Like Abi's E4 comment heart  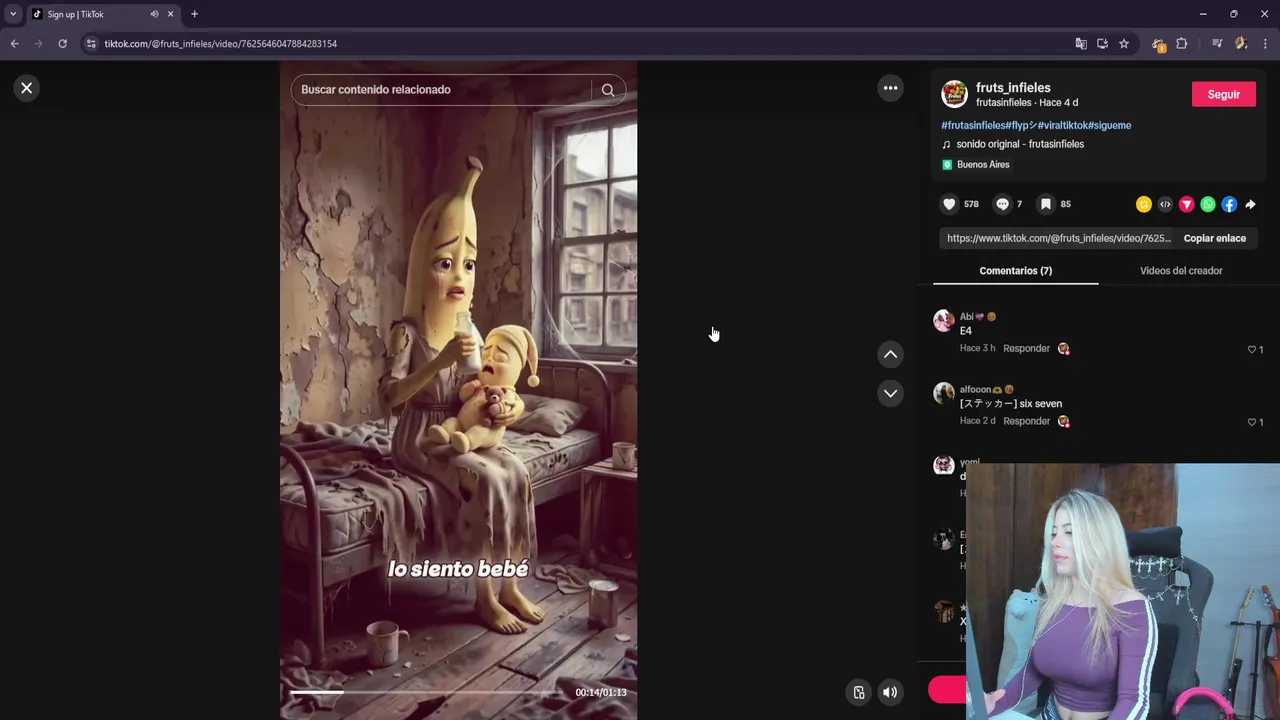click(x=1251, y=349)
